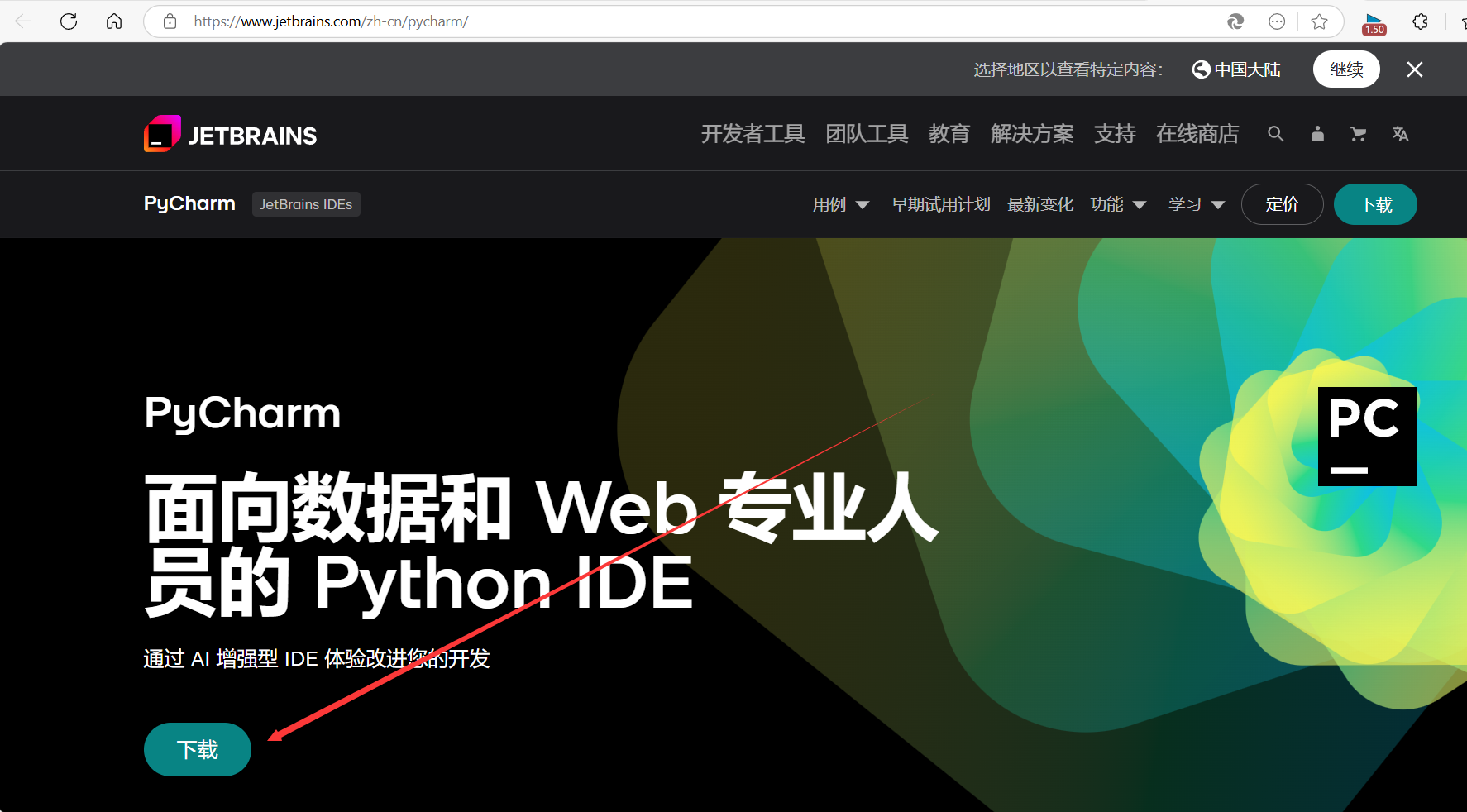The image size is (1467, 812).
Task: Click the Edge Copilot swirl icon in address bar
Action: (1235, 21)
